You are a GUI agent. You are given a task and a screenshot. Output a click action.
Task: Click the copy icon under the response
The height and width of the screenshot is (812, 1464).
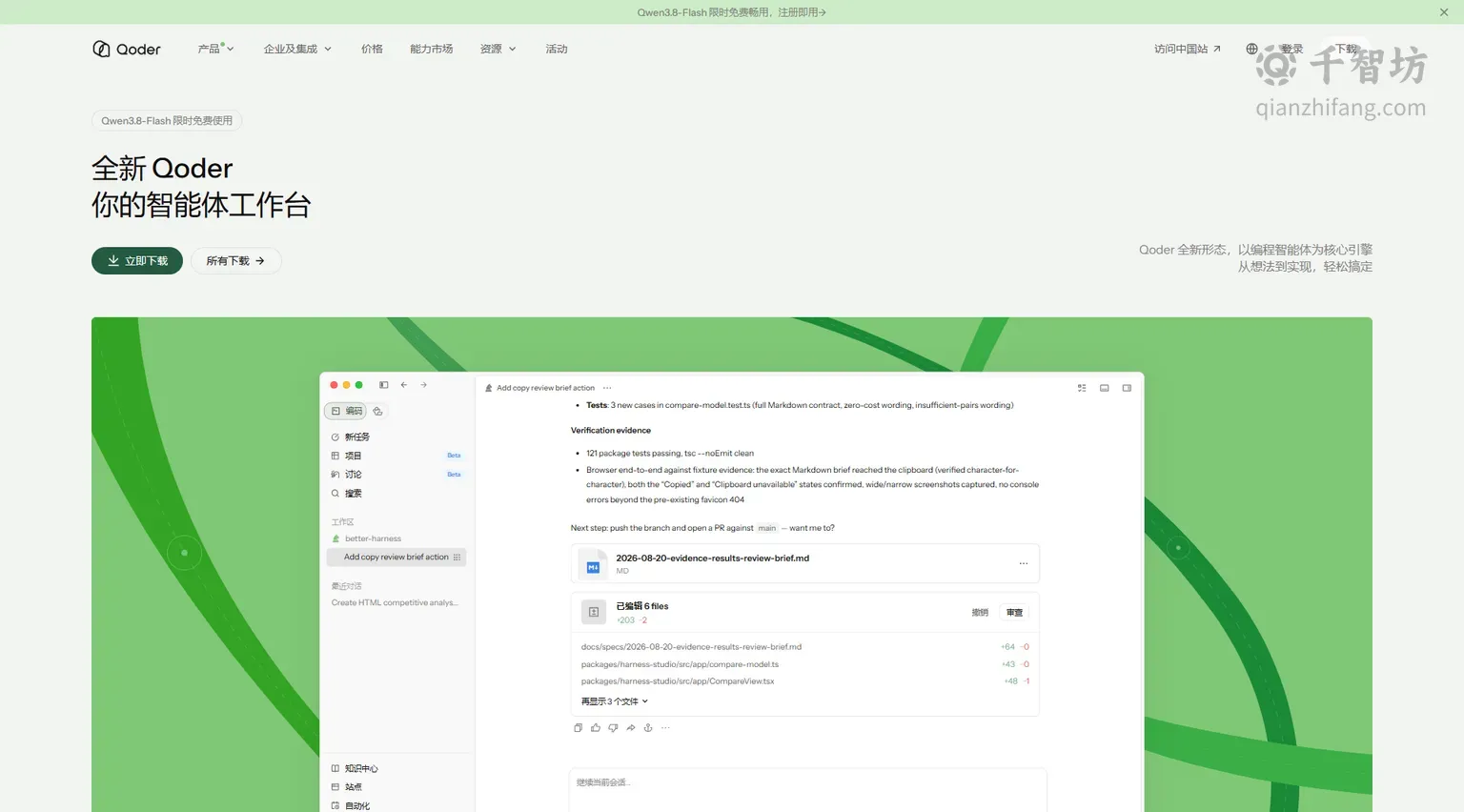coord(578,728)
